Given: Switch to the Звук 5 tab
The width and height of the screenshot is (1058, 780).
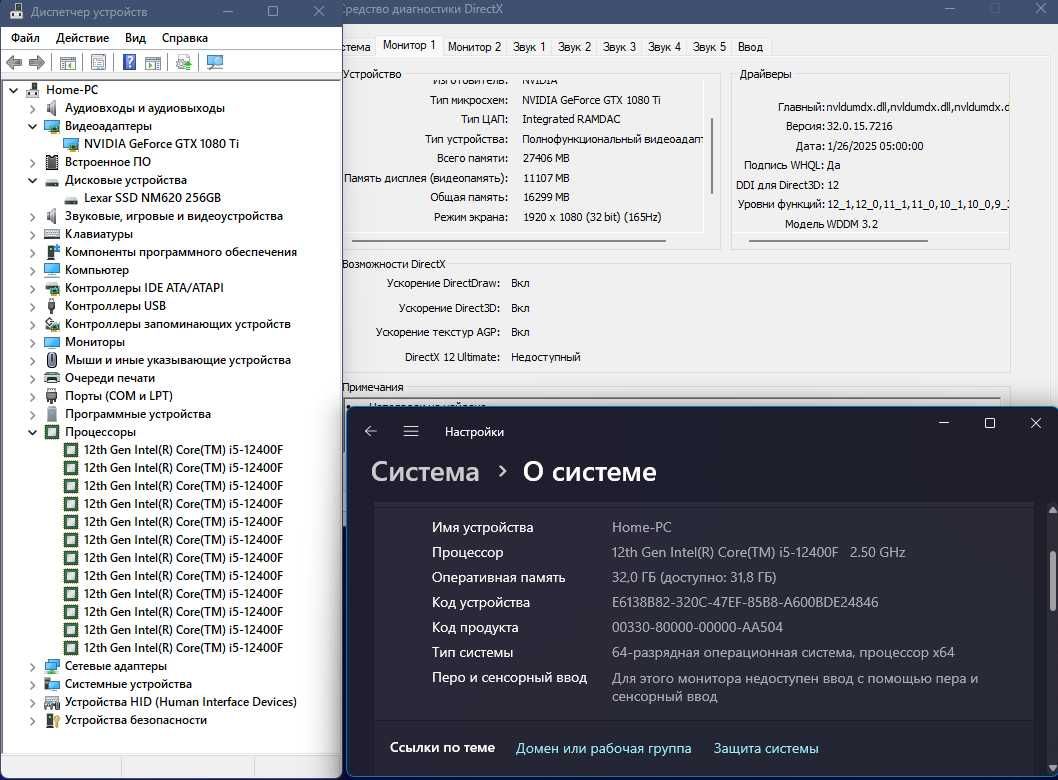Looking at the screenshot, I should (x=709, y=47).
